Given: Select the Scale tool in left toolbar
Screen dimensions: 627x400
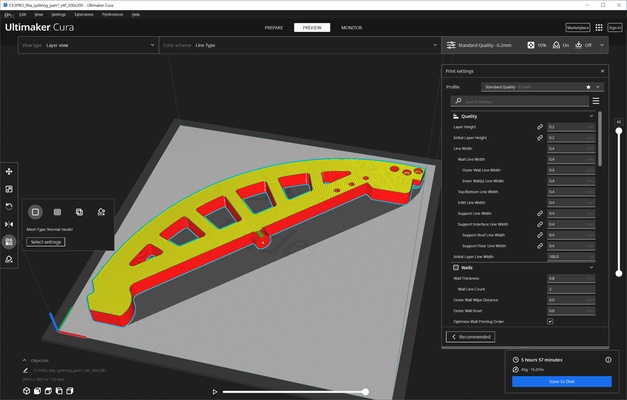Looking at the screenshot, I should tap(9, 189).
